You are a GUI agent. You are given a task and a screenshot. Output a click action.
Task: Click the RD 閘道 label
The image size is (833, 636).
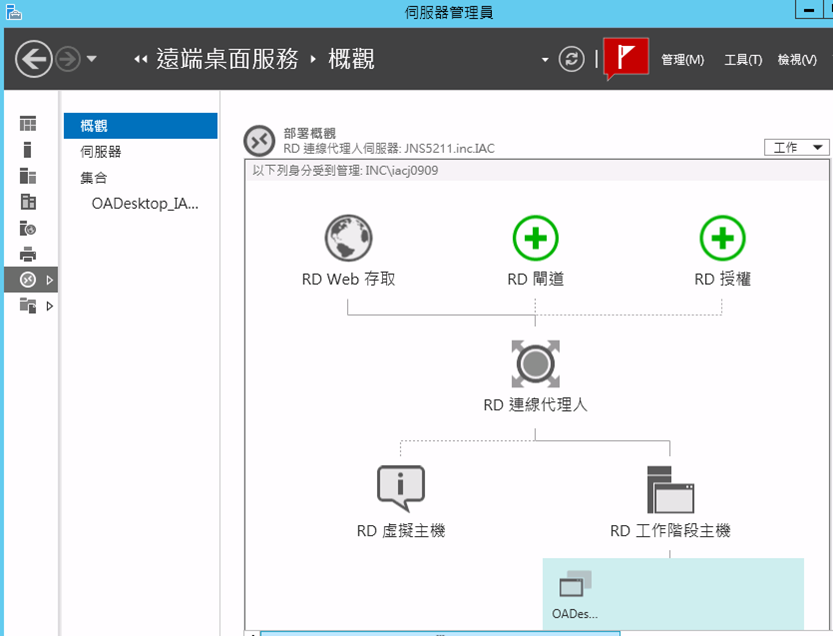[x=536, y=279]
